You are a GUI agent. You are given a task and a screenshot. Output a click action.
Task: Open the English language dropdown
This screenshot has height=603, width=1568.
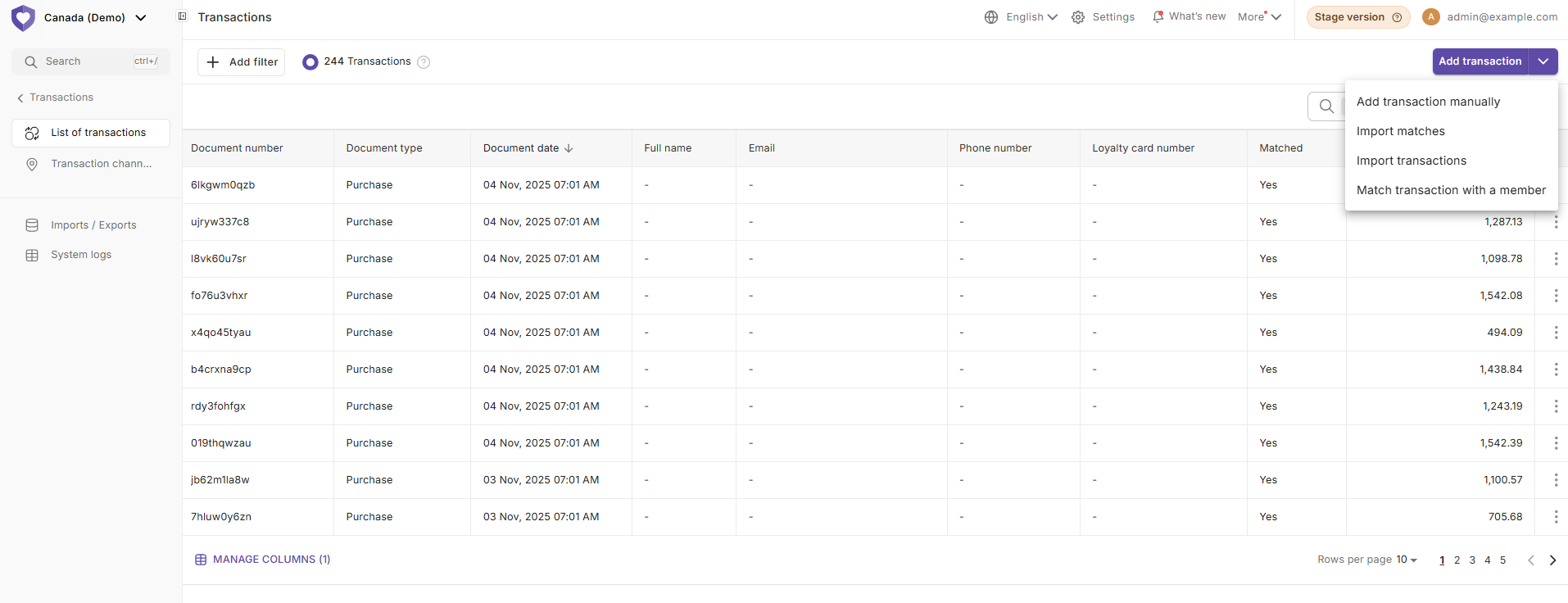[x=1031, y=17]
